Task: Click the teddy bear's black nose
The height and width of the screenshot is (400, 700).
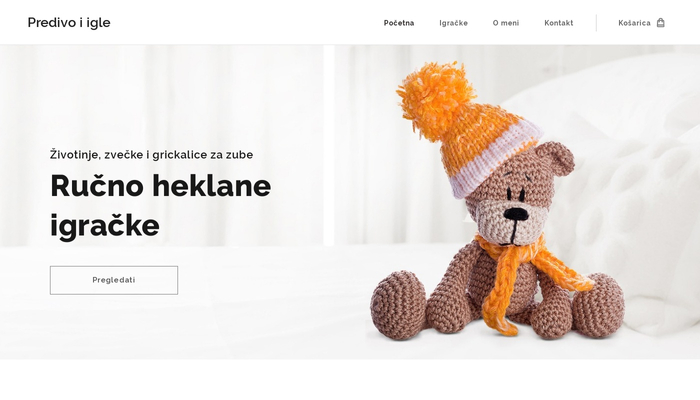Action: tap(516, 214)
